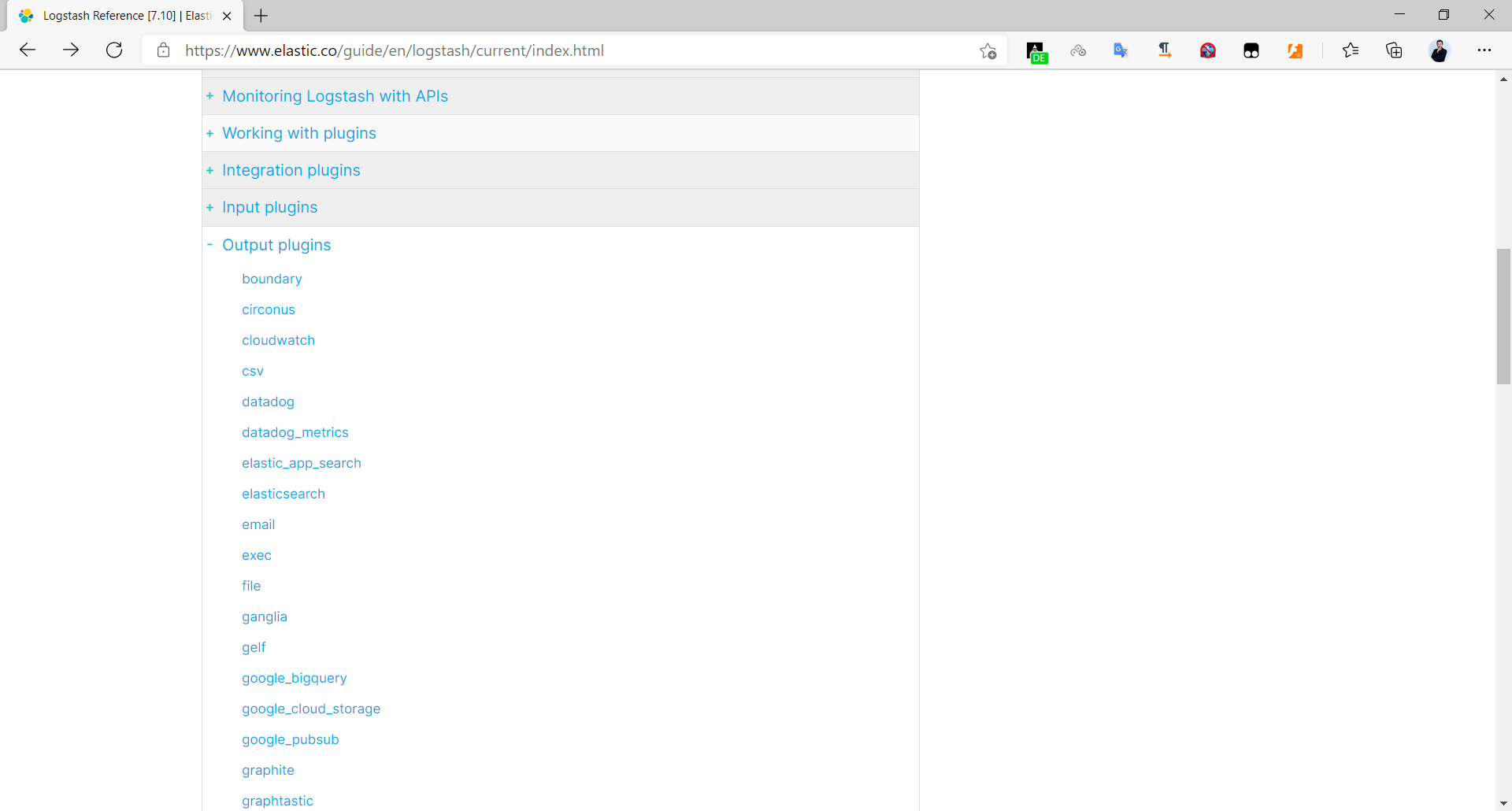The image size is (1512, 811).
Task: Expand the Input plugins section
Action: click(x=210, y=207)
